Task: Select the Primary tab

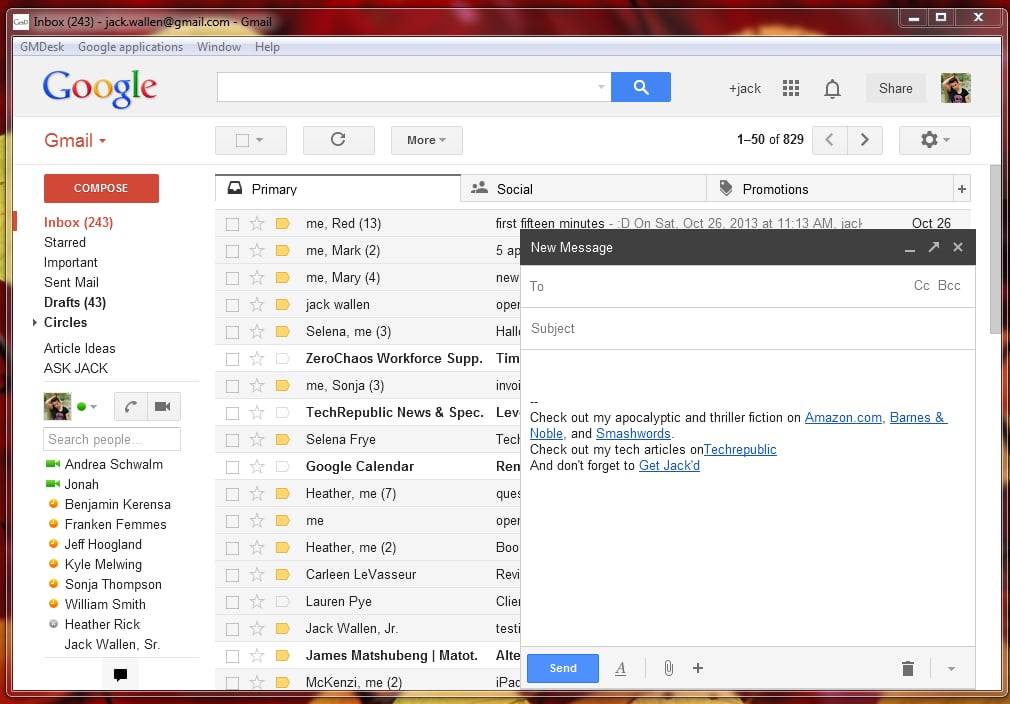Action: point(338,189)
